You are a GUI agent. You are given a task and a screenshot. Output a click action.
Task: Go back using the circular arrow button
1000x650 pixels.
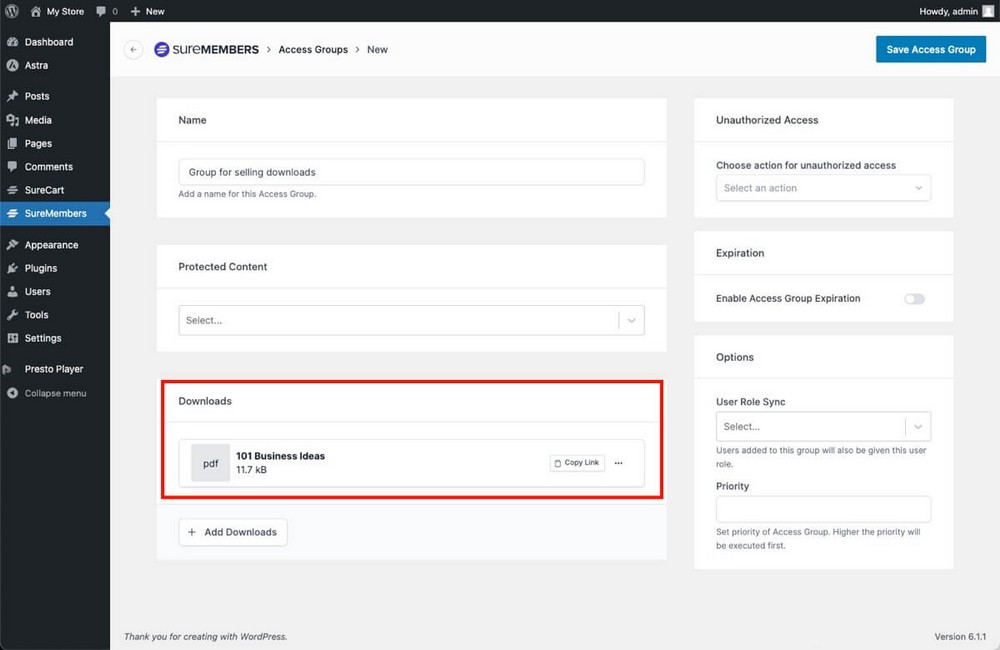point(133,50)
